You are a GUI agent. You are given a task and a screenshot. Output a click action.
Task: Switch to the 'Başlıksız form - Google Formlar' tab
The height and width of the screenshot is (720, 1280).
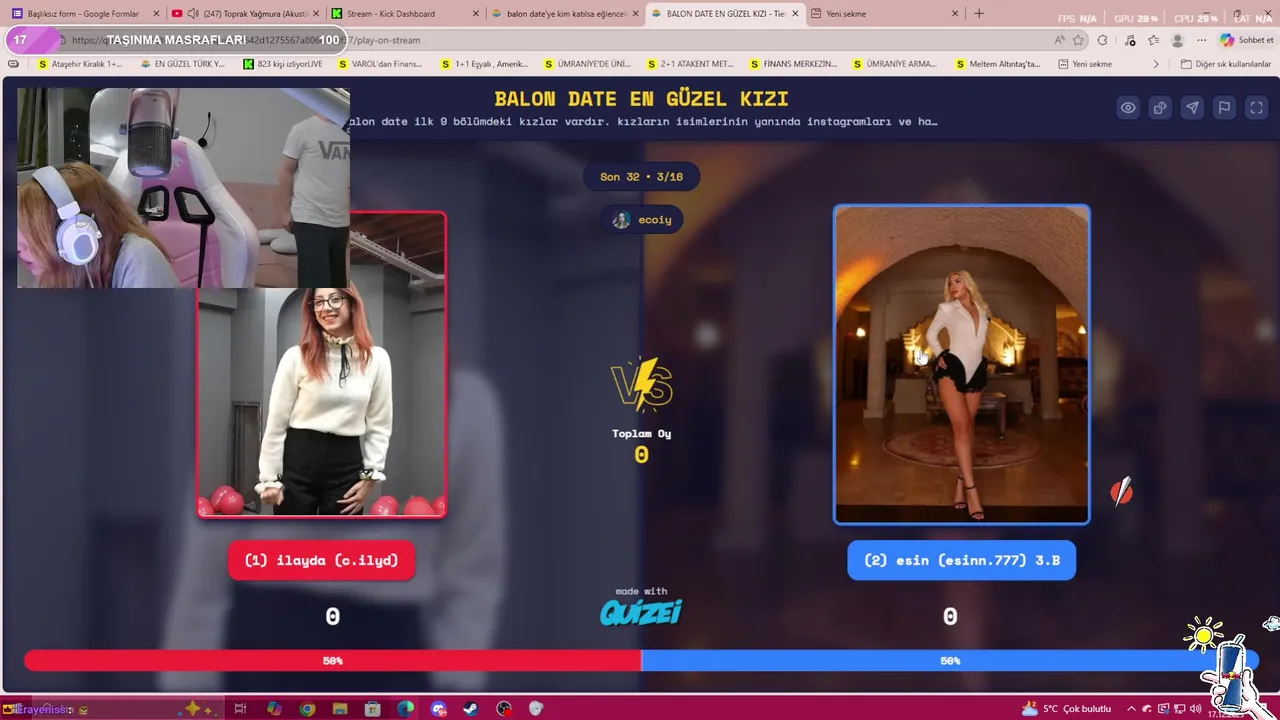84,14
